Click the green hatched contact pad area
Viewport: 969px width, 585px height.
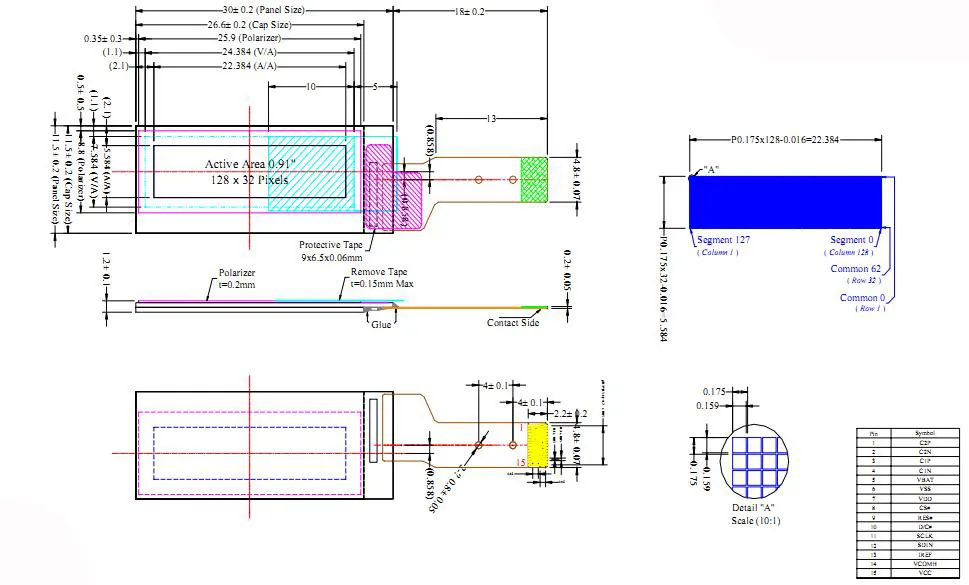534,179
